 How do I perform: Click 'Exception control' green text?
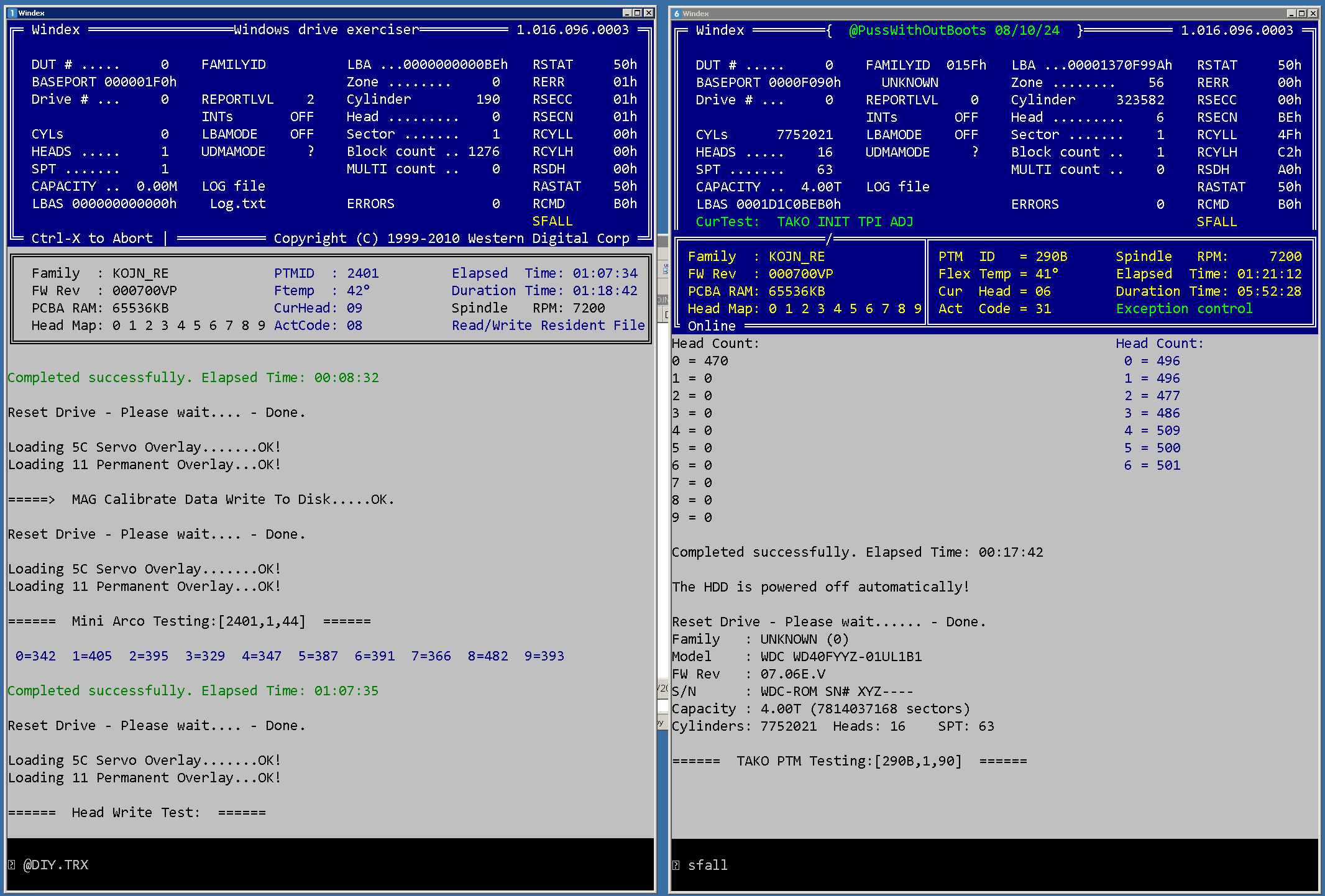(1185, 308)
